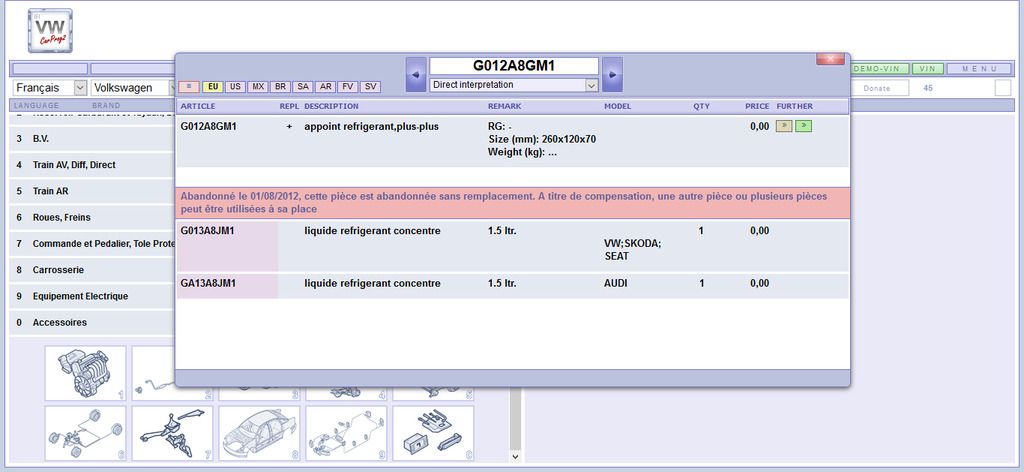The height and width of the screenshot is (472, 1024).
Task: Select the SV market toggle
Action: coord(370,87)
